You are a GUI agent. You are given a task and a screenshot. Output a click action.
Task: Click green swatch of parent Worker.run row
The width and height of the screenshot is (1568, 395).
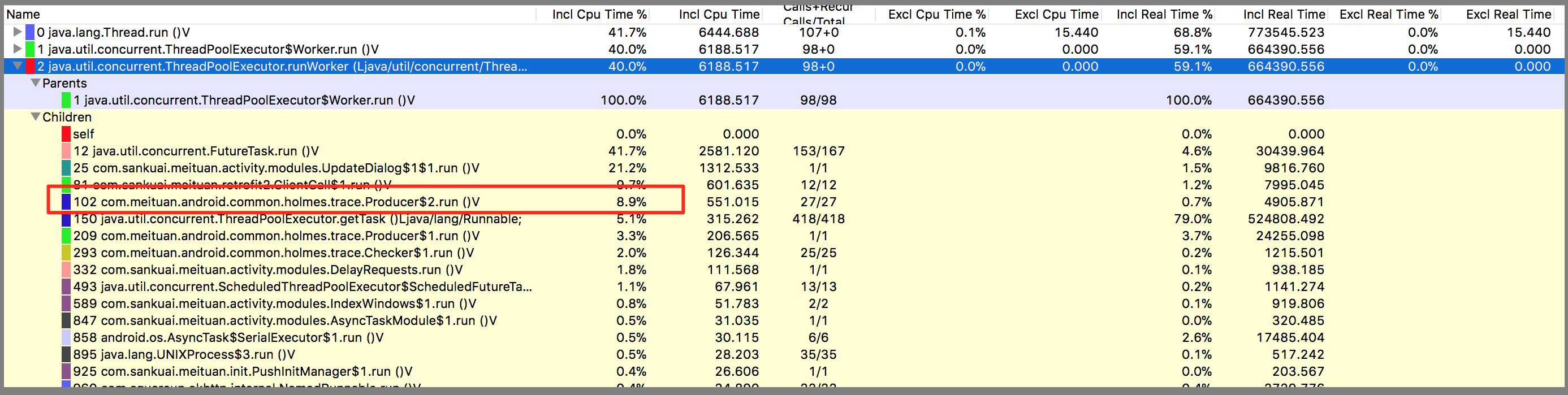coord(66,100)
